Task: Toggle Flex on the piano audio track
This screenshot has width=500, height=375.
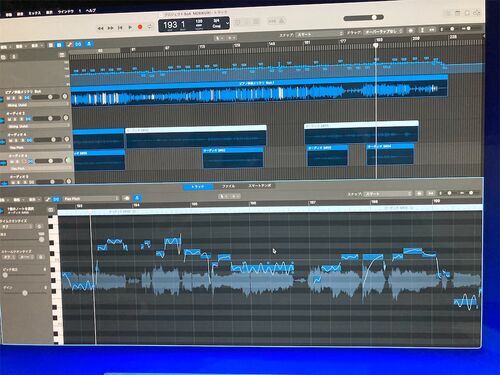Action: click(x=27, y=98)
